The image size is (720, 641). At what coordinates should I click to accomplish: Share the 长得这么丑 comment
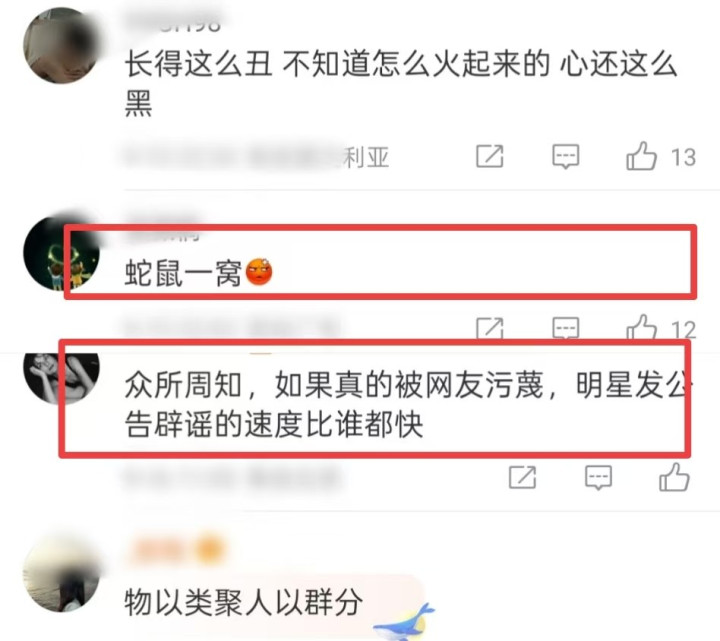[x=489, y=156]
